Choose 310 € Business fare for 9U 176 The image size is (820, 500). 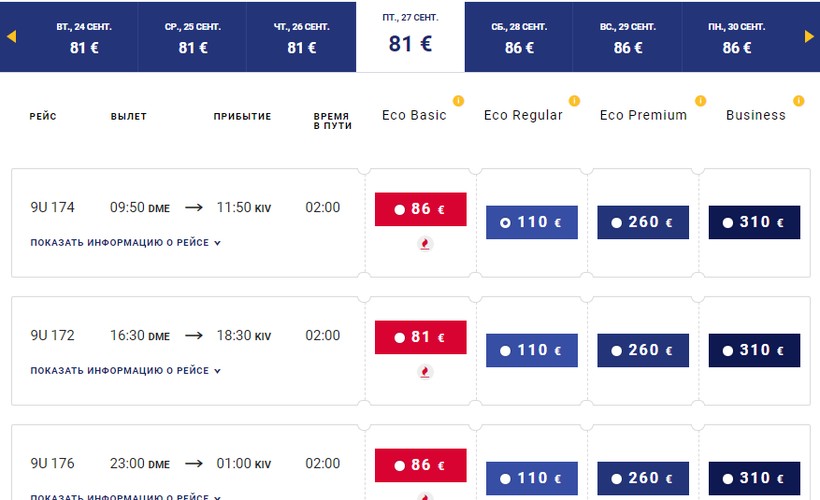(x=754, y=478)
